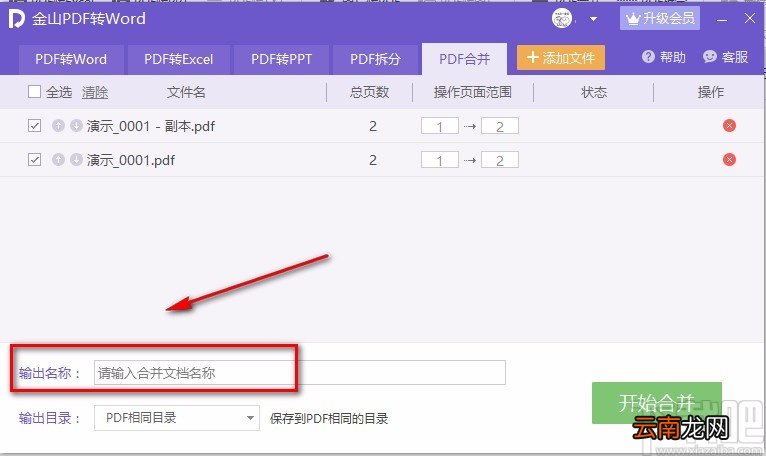Click the 清除 link
Image resolution: width=766 pixels, height=456 pixels.
click(95, 92)
